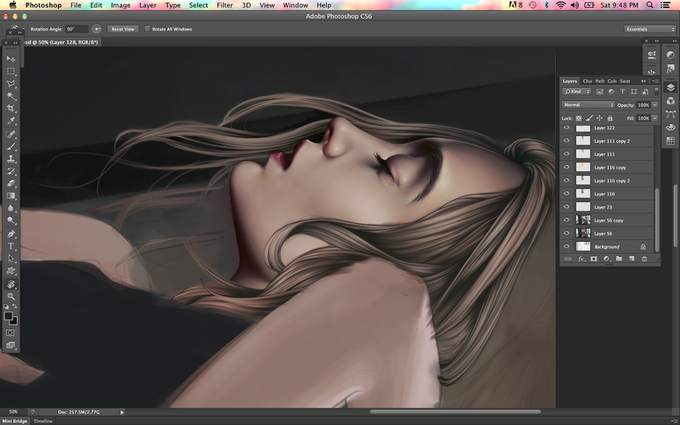680x425 pixels.
Task: Open the Layer menu
Action: click(147, 5)
